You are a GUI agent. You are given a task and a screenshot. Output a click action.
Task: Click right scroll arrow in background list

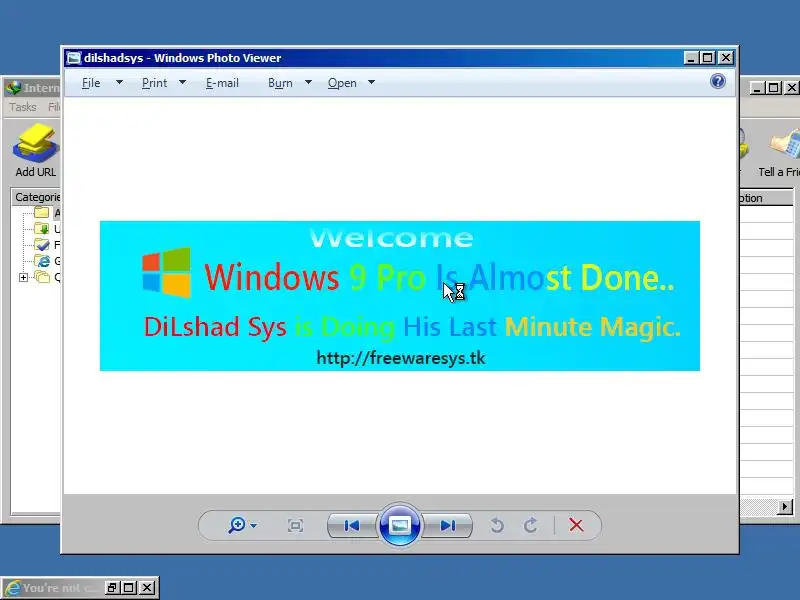(785, 507)
